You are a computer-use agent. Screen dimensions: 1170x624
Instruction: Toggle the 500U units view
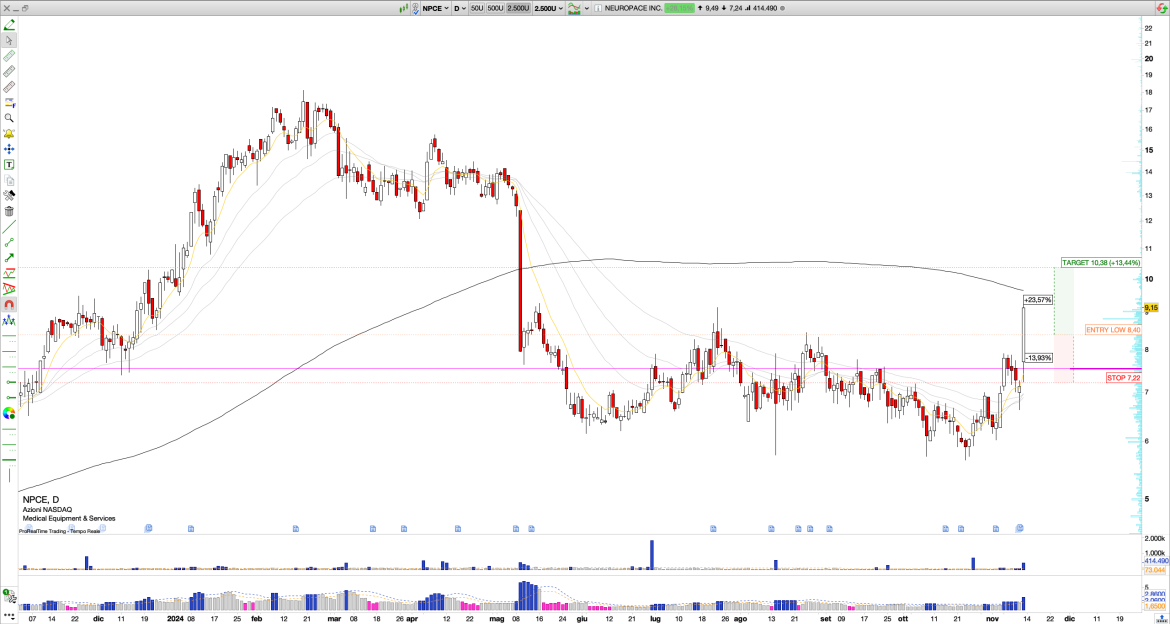495,8
